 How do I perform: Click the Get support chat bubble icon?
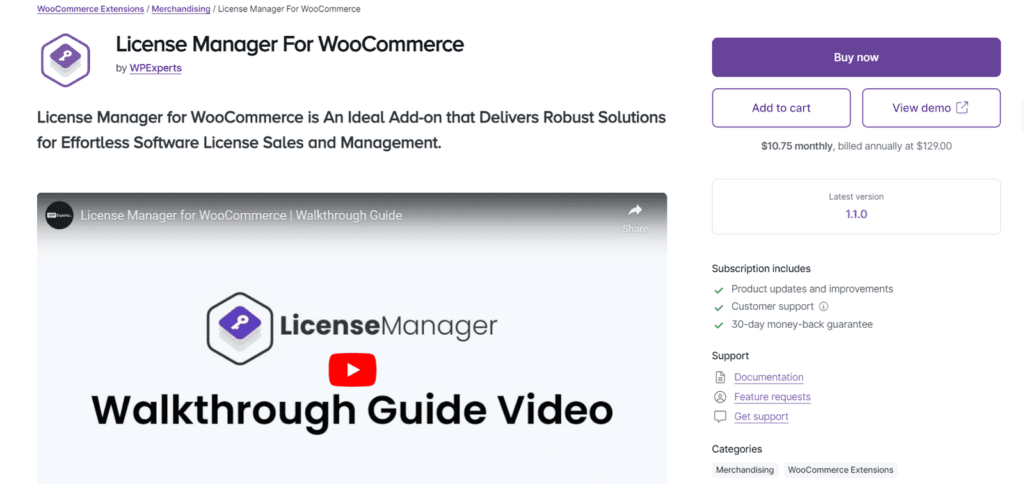(720, 416)
